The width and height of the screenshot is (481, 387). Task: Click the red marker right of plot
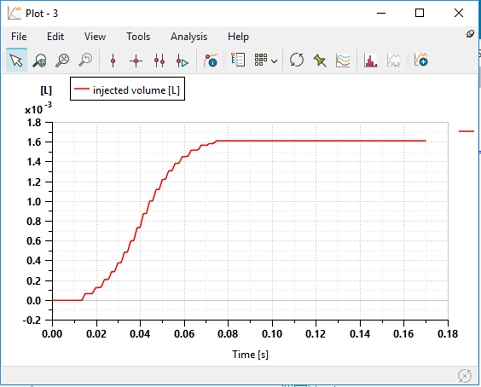point(466,131)
